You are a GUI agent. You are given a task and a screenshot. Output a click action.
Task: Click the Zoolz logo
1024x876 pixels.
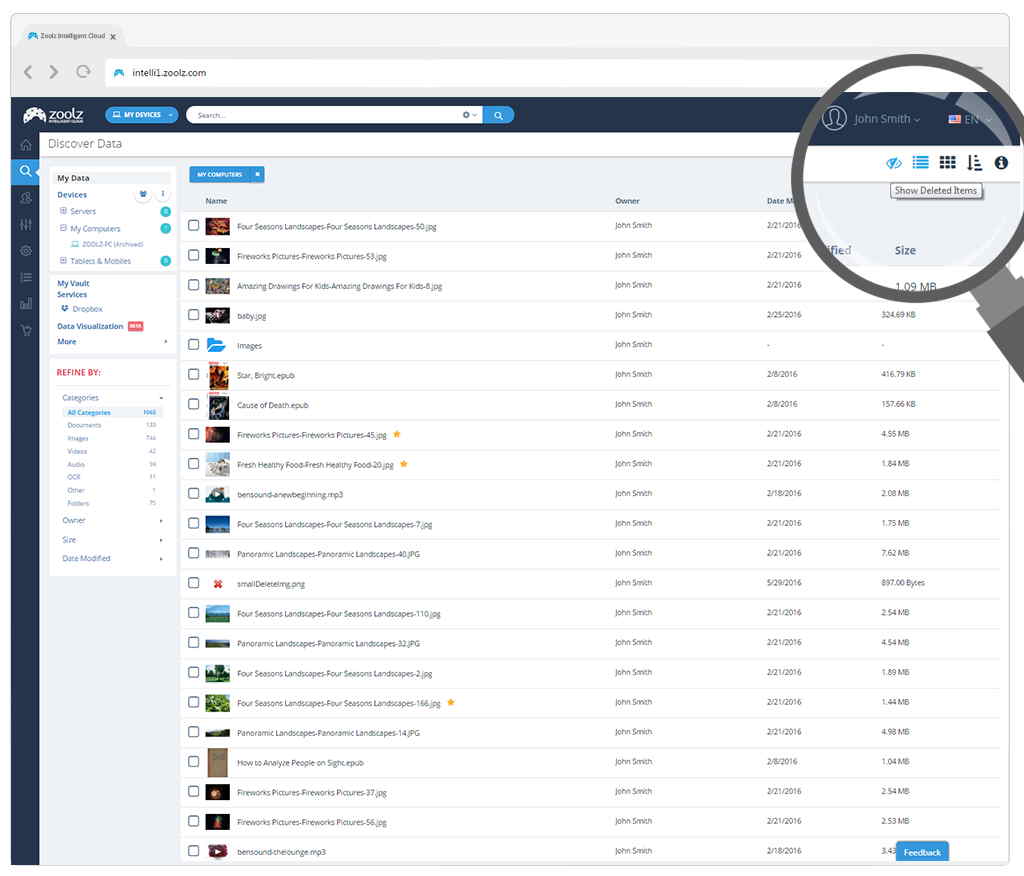coord(54,115)
